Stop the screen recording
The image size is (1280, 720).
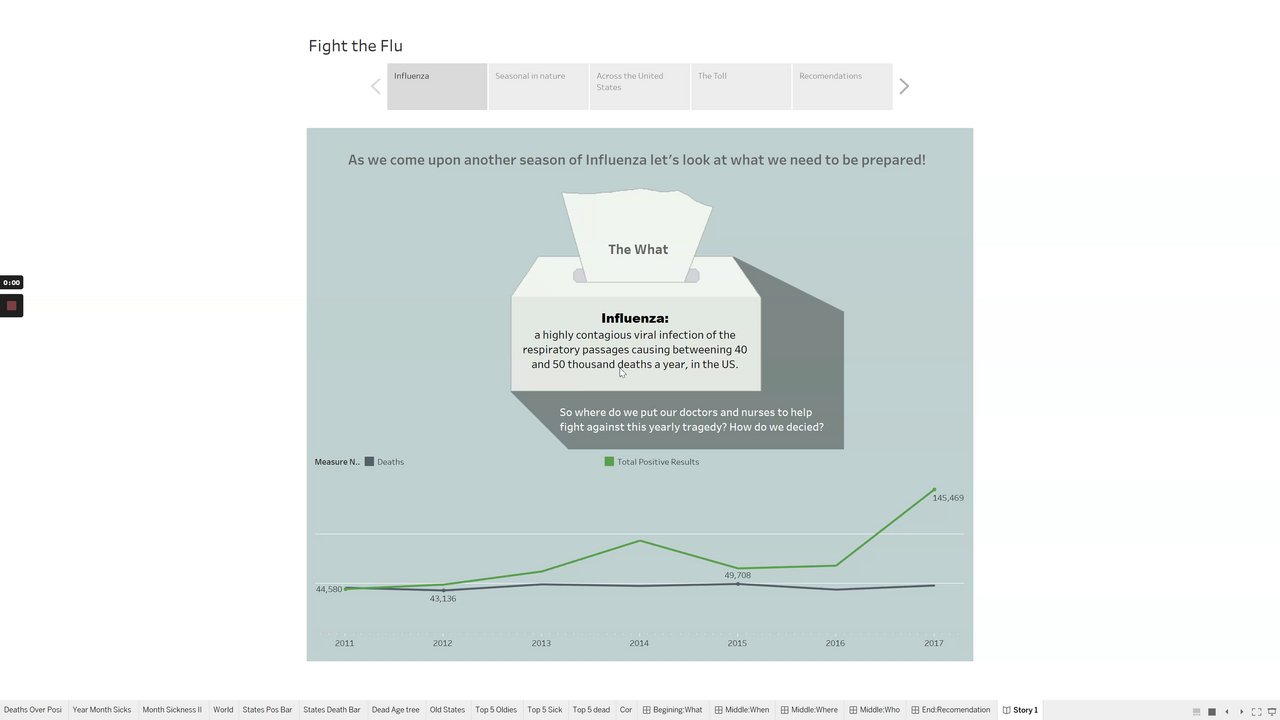(x=11, y=306)
